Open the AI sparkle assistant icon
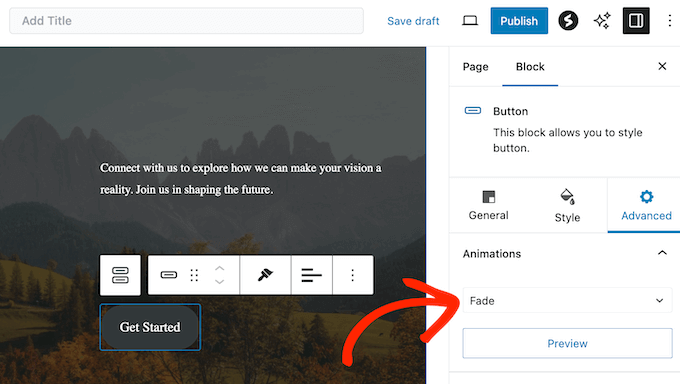The image size is (680, 384). [x=602, y=21]
